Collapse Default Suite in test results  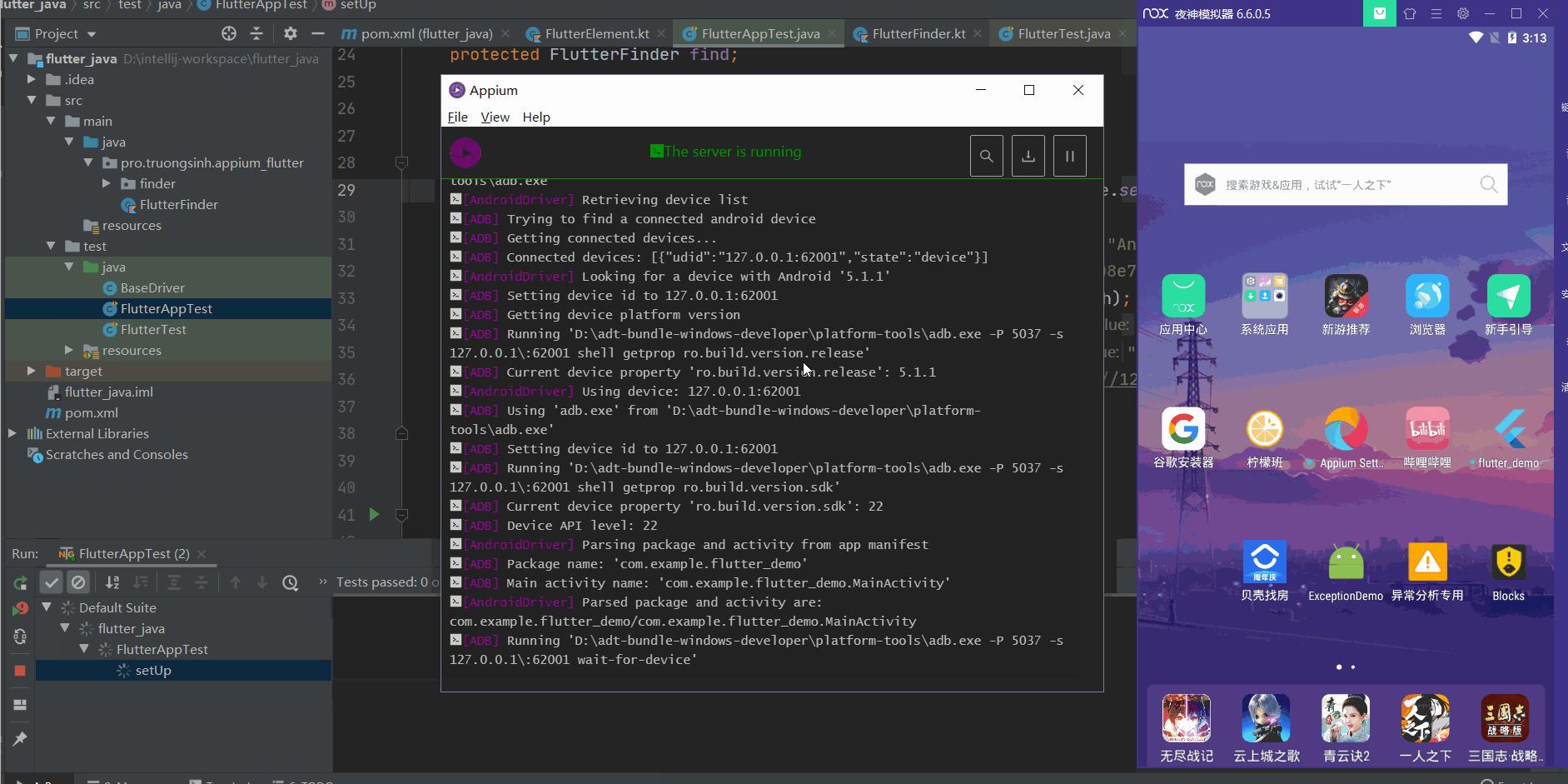pyautogui.click(x=48, y=607)
